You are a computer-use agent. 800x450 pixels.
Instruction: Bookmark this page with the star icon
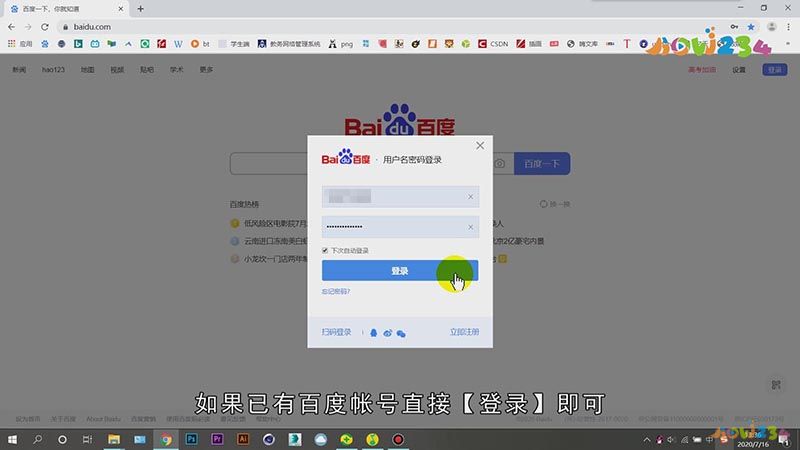click(751, 27)
